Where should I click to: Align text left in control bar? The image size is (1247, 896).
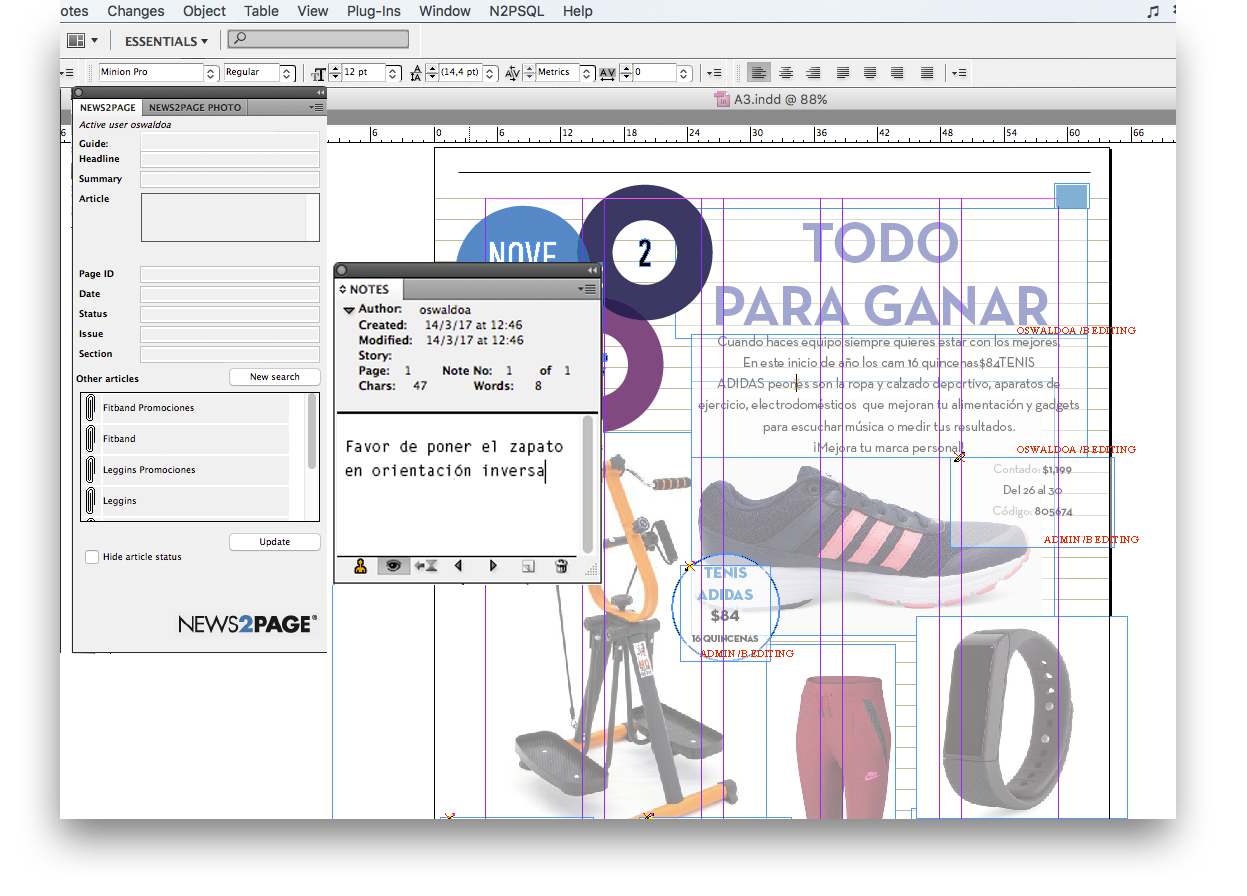pos(760,73)
